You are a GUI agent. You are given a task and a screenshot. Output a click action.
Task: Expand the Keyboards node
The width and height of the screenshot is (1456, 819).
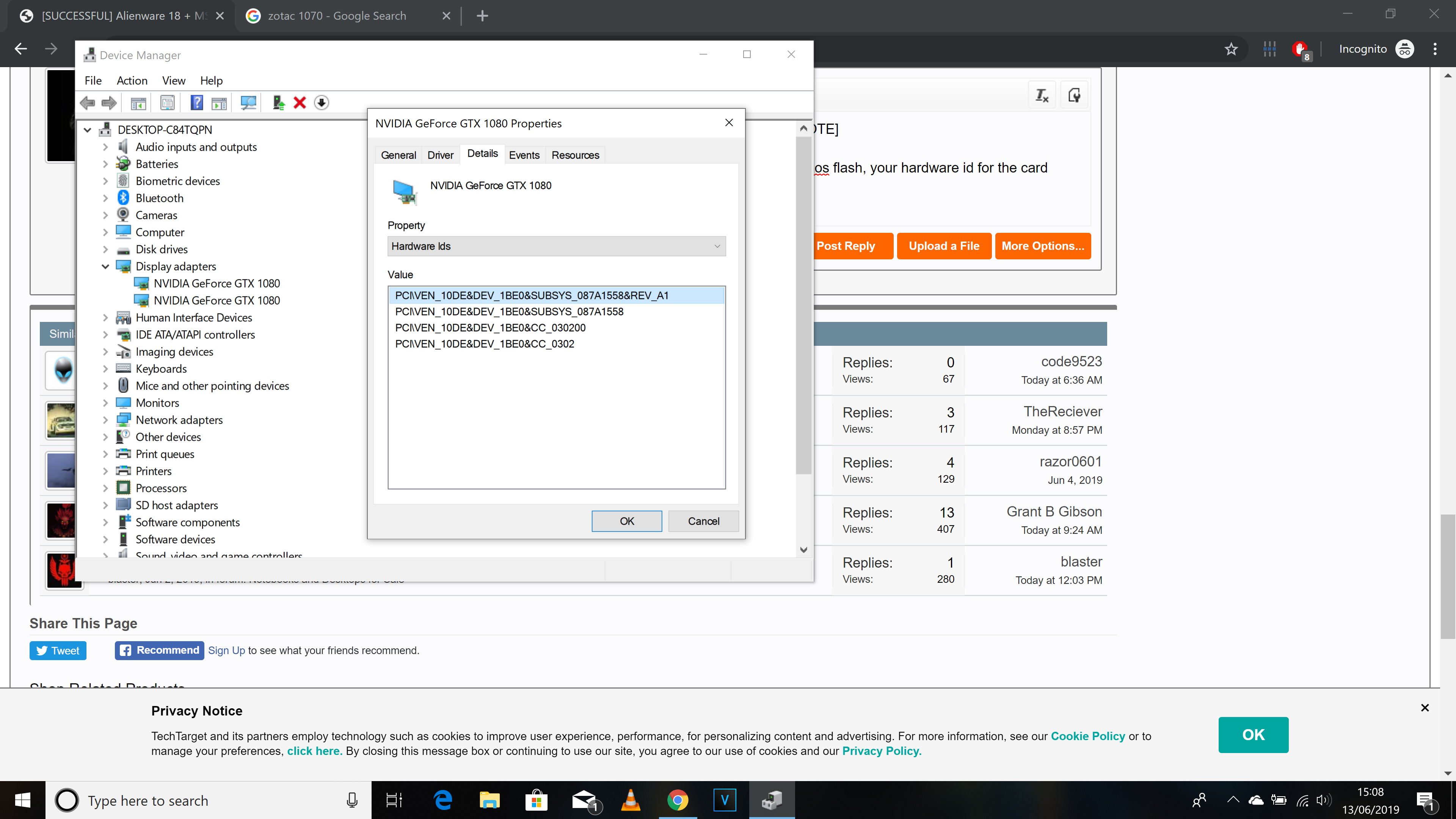[x=105, y=369]
